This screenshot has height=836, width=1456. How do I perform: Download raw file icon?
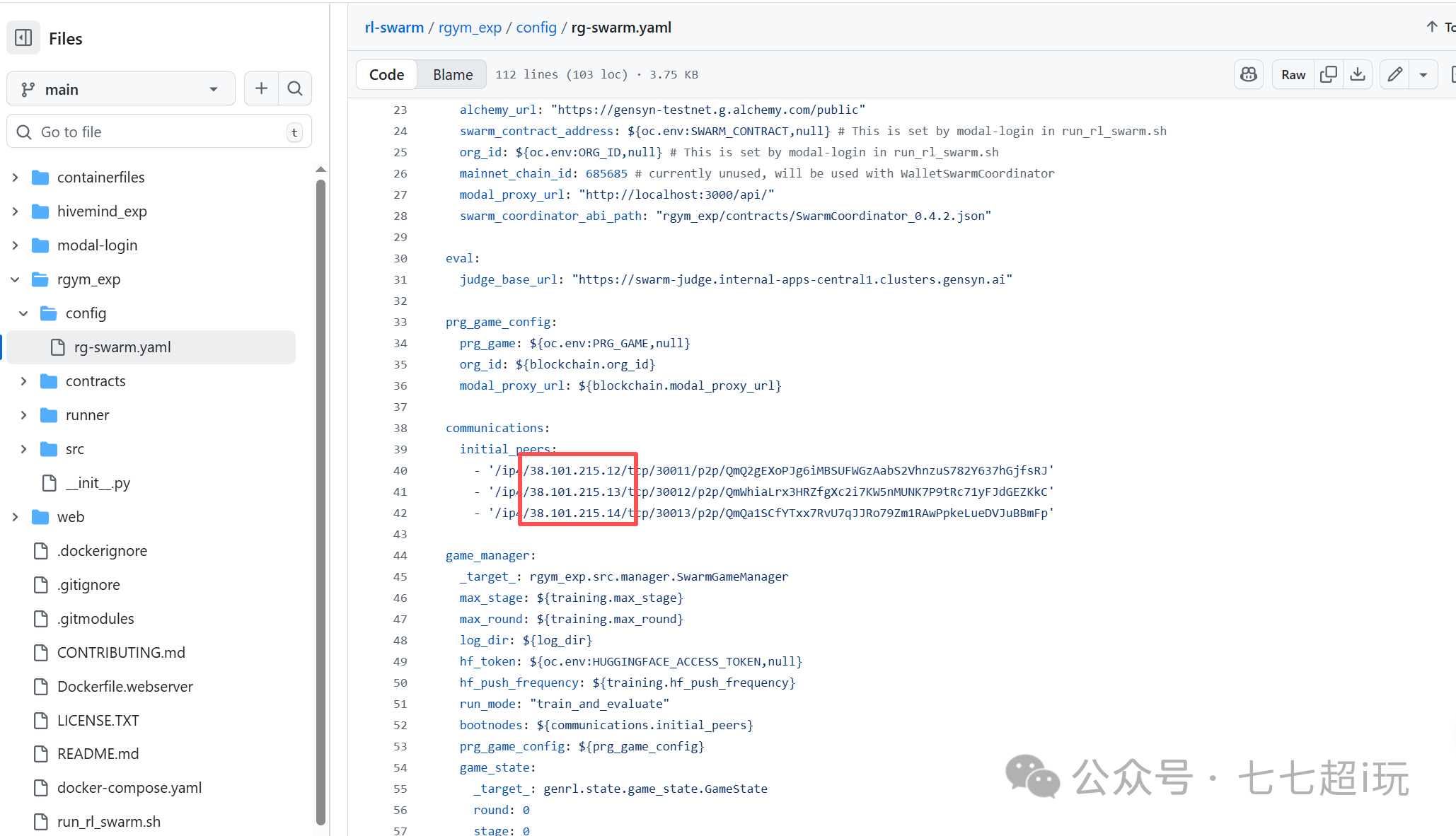tap(1358, 74)
